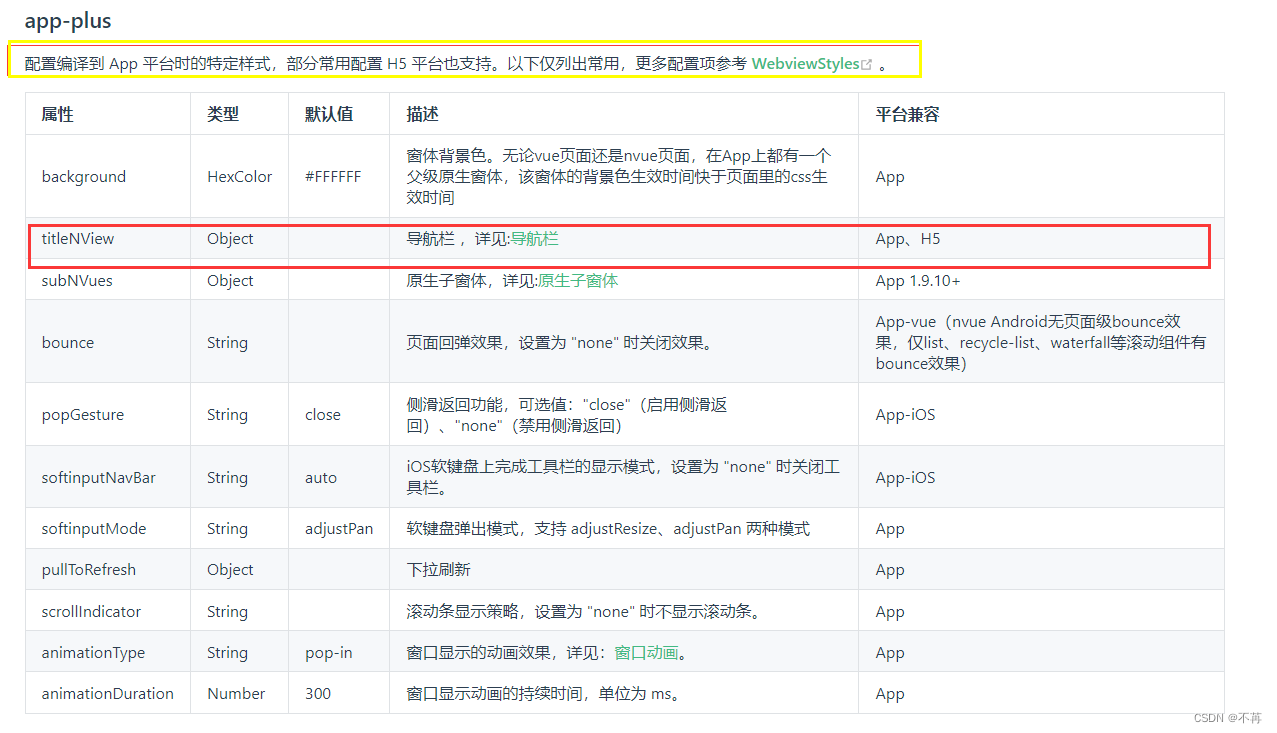Click the app-plus page heading

[x=69, y=20]
